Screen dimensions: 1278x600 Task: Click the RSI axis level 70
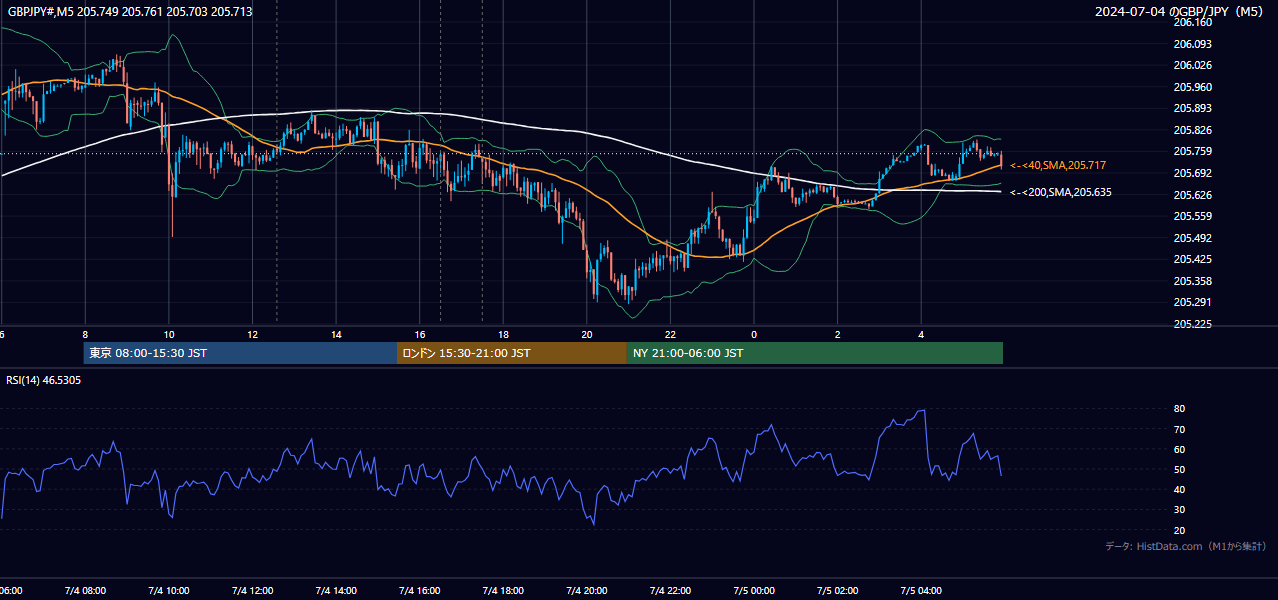(1180, 429)
